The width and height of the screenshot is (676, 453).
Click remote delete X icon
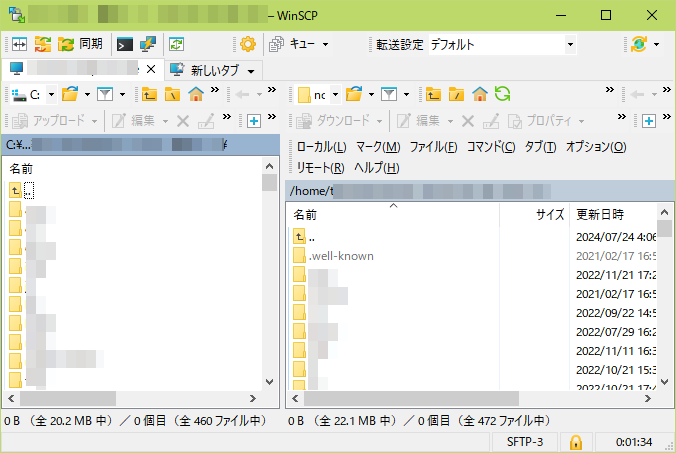tap(468, 121)
